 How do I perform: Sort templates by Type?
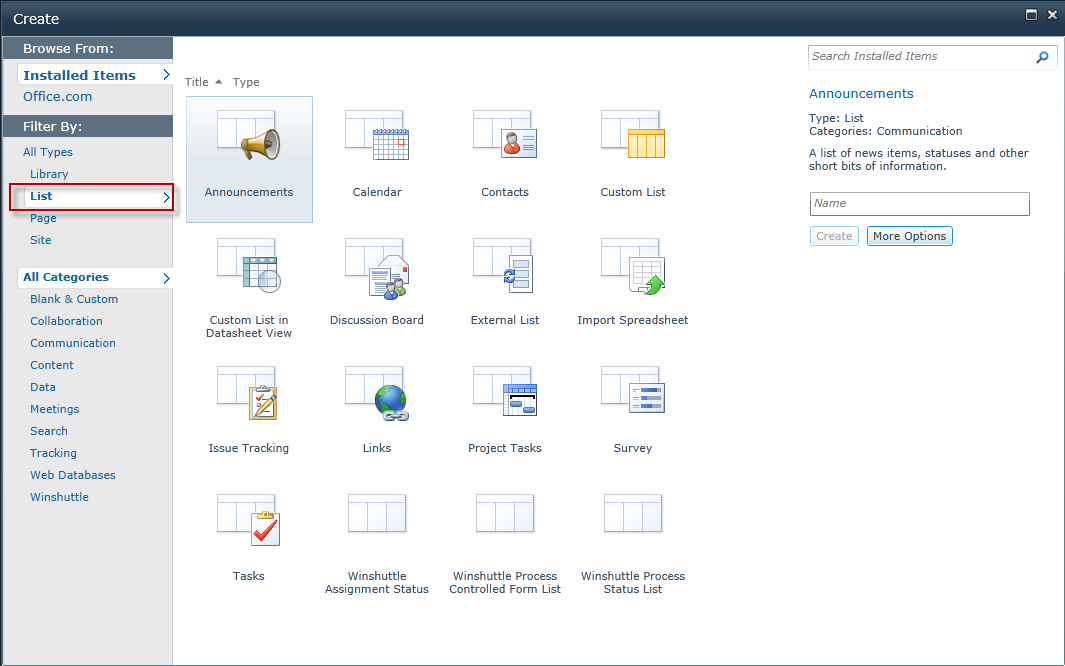pyautogui.click(x=246, y=82)
